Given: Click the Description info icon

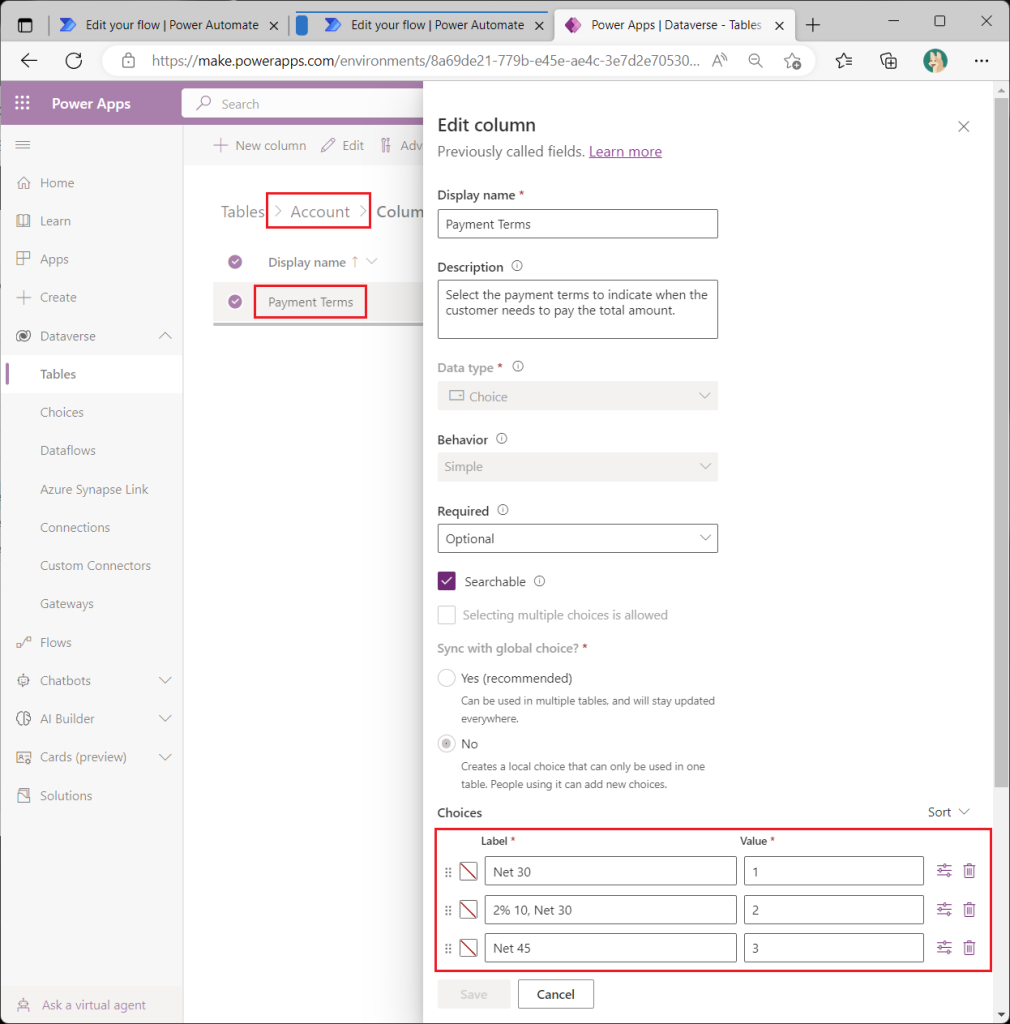Looking at the screenshot, I should 516,266.
